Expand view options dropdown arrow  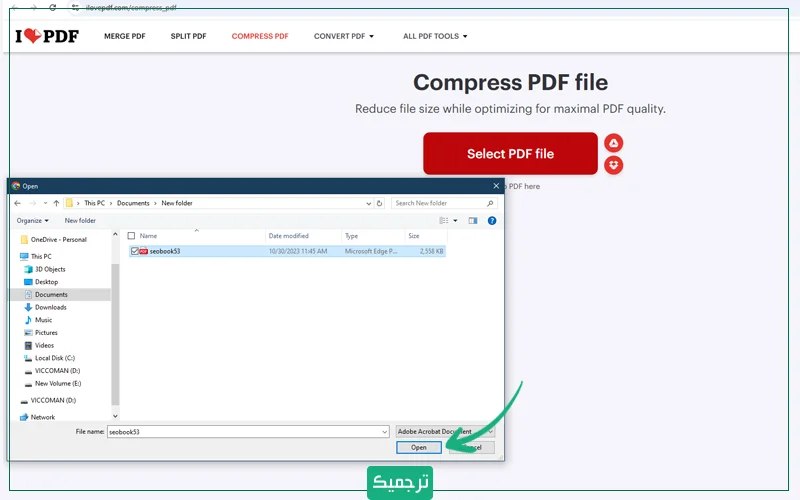455,220
